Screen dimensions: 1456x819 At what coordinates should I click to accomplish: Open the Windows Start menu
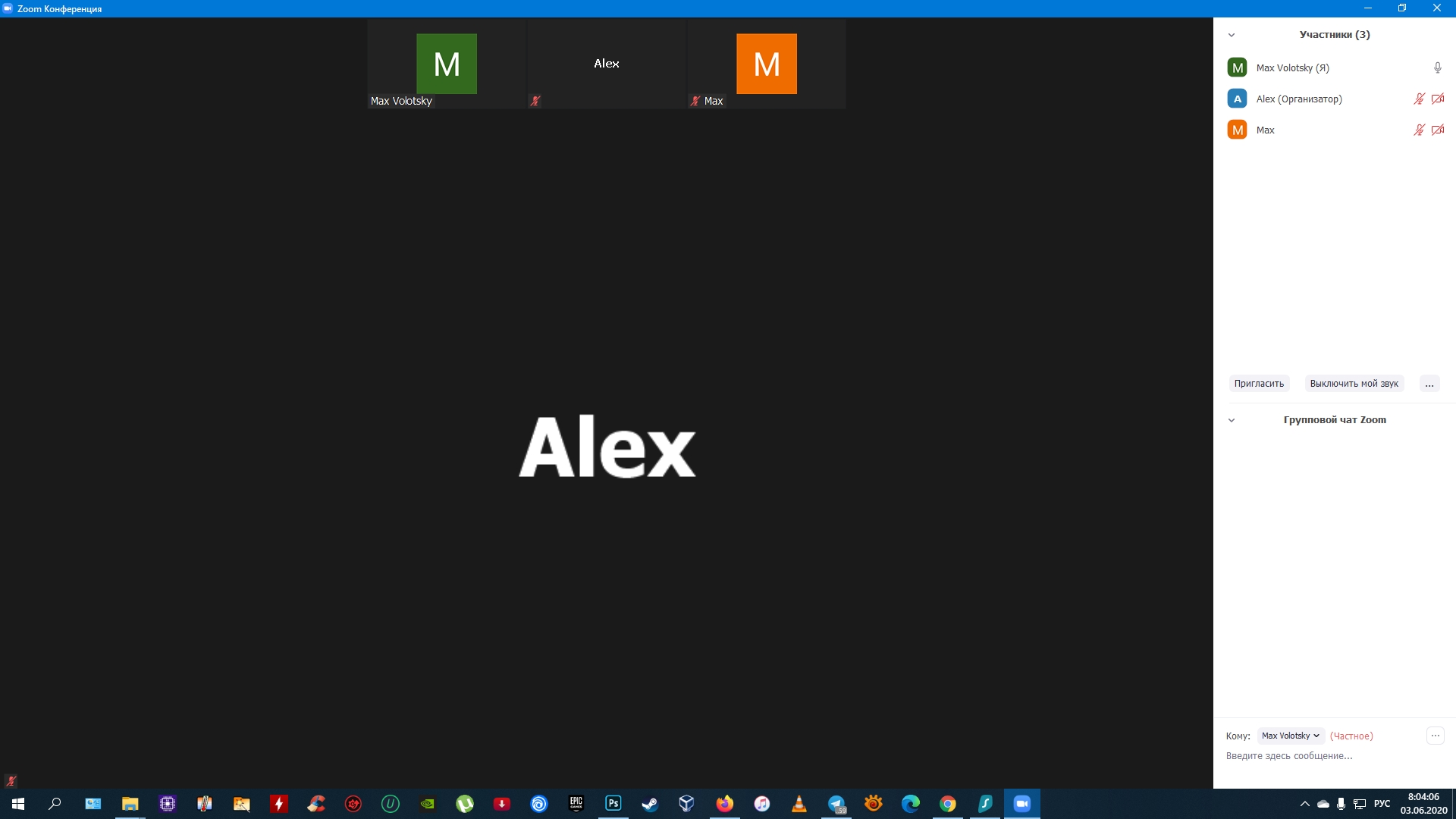click(18, 804)
